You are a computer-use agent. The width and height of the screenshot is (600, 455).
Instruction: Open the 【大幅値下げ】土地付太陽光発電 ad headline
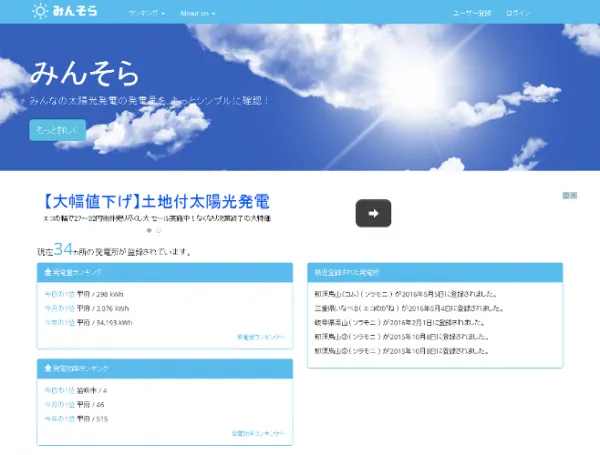click(x=155, y=202)
